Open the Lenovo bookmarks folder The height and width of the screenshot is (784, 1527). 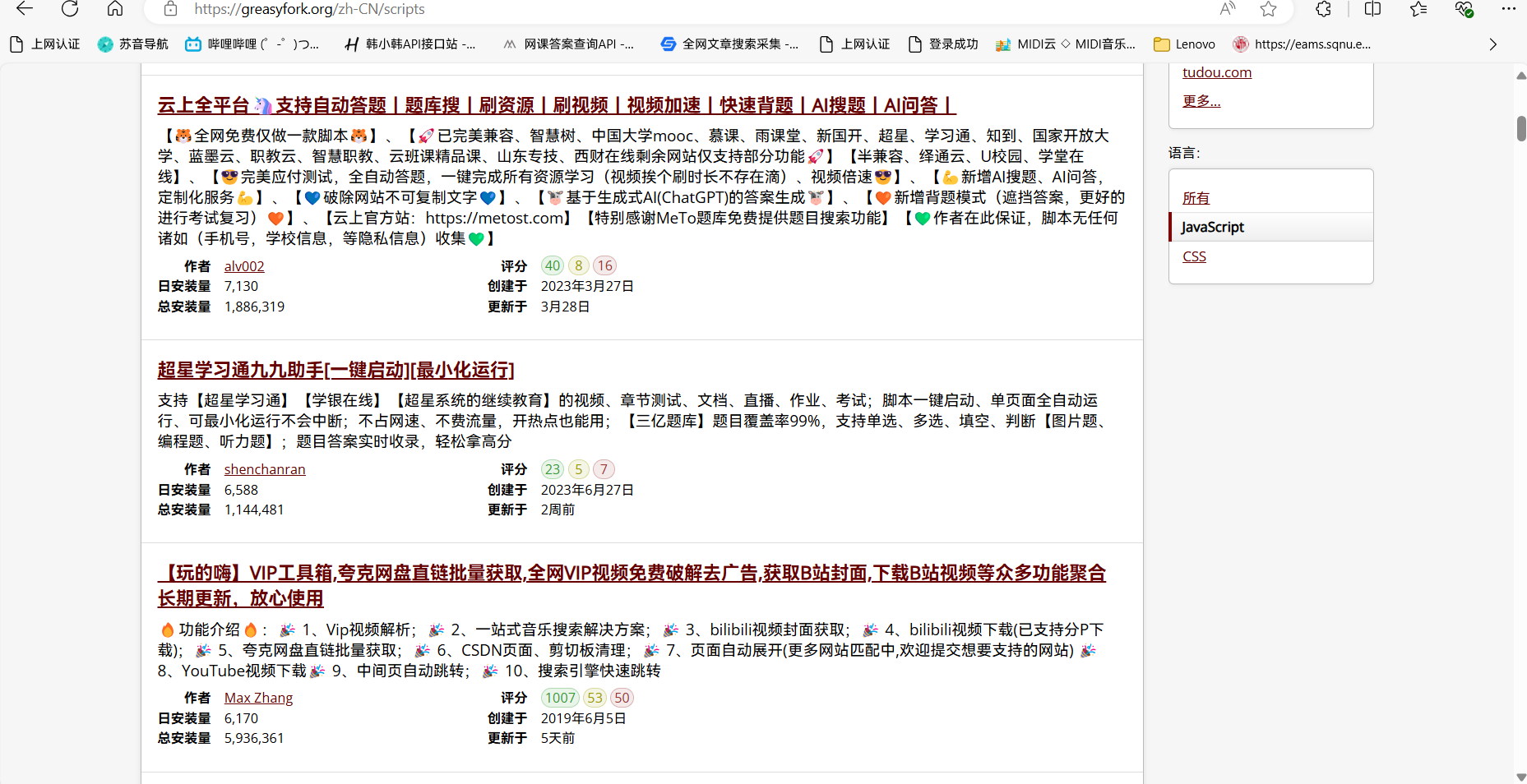pos(1184,44)
